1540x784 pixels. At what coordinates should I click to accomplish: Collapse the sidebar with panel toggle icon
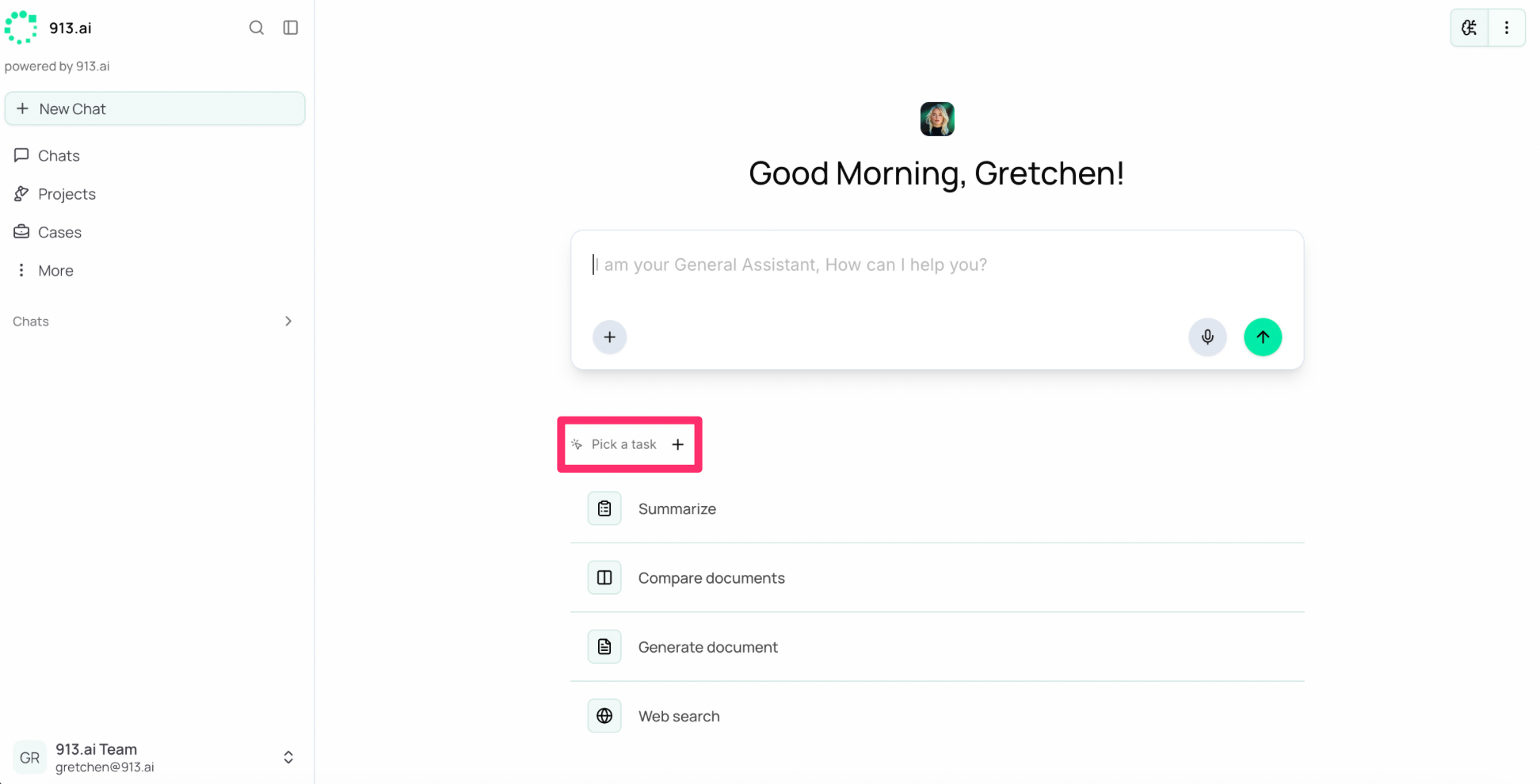tap(291, 28)
